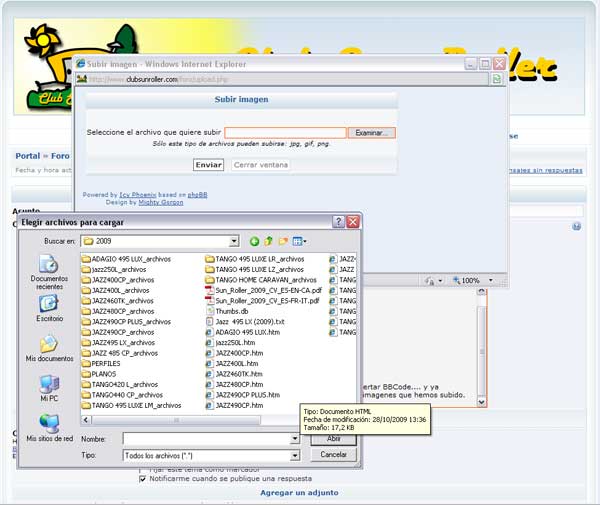Click the green back arrow icon
The width and height of the screenshot is (600, 505).
coord(255,241)
